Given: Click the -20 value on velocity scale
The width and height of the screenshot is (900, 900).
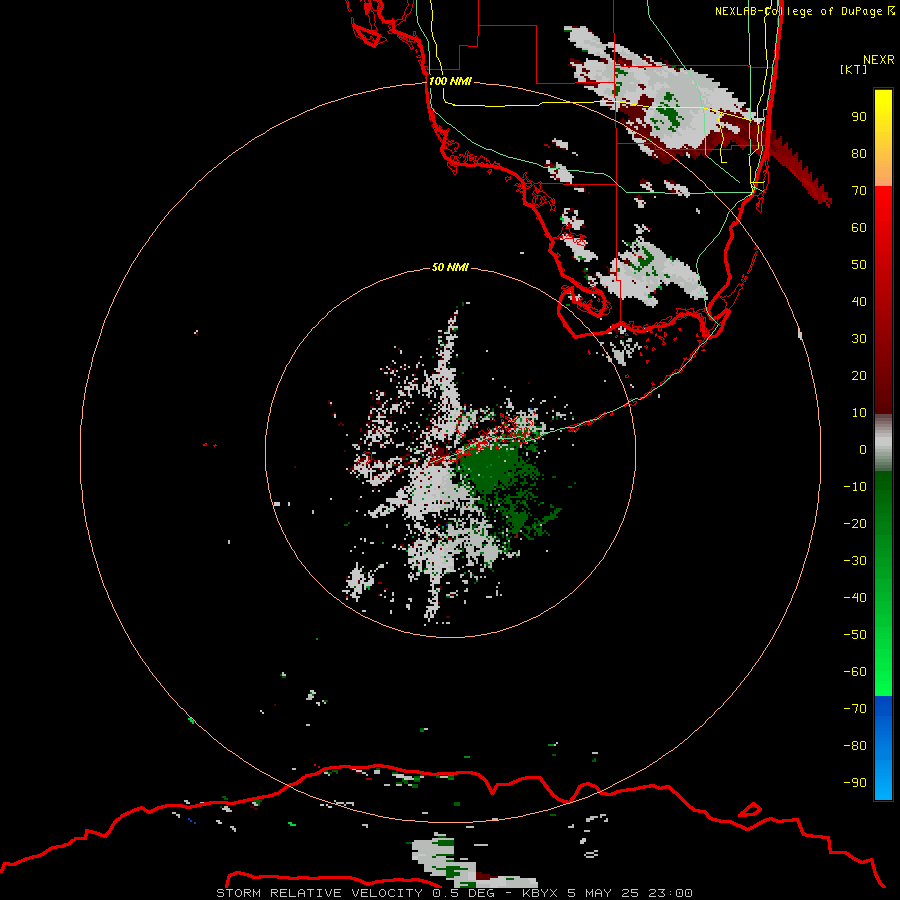Looking at the screenshot, I should click(855, 523).
